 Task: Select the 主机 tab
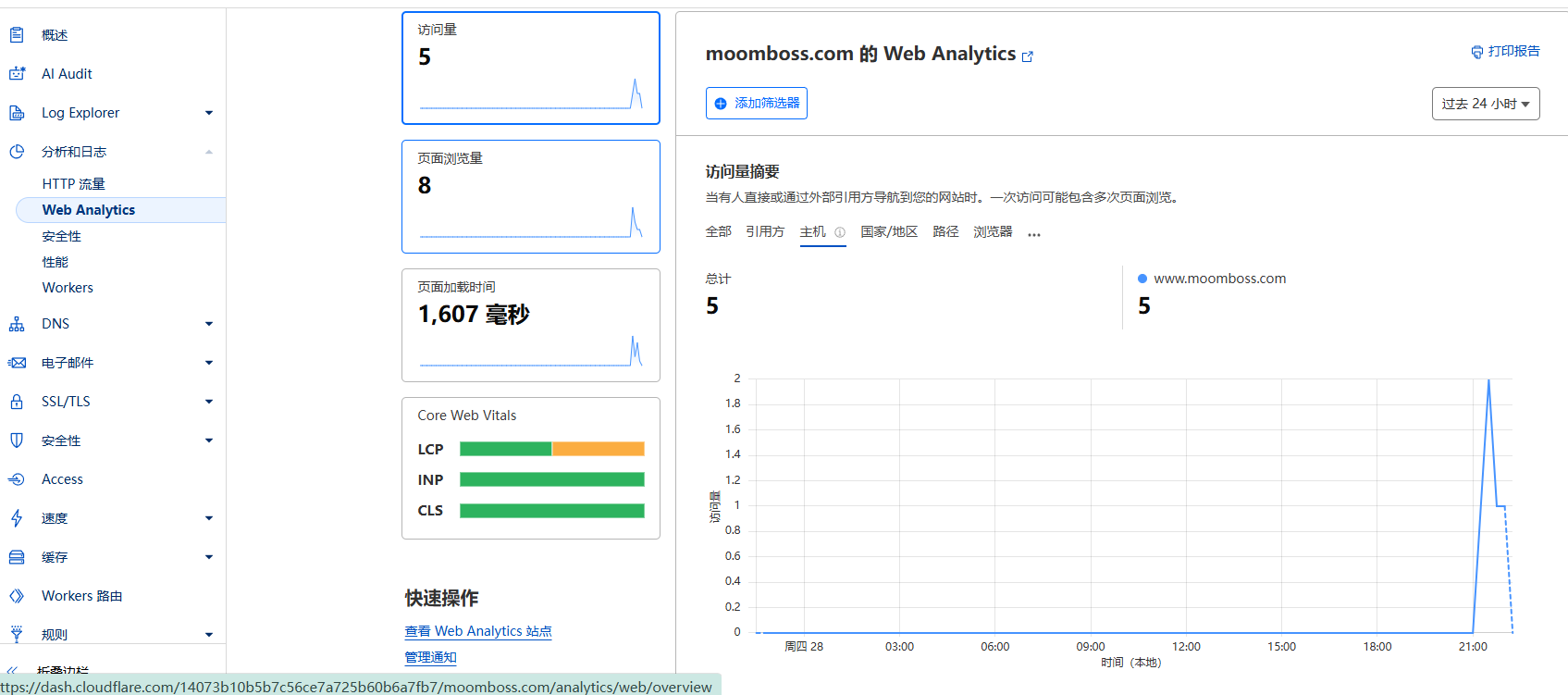tap(813, 231)
